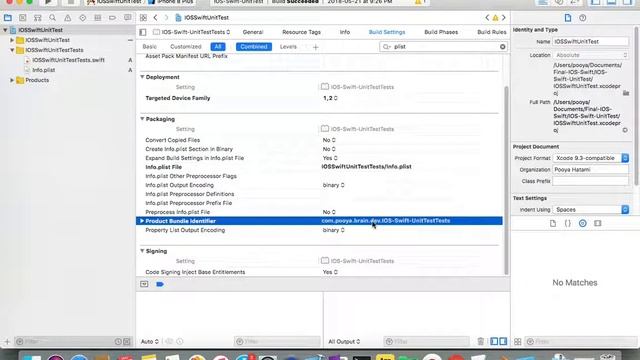Collapse the IOSSwiftUnitTestTests folder

click(12, 50)
